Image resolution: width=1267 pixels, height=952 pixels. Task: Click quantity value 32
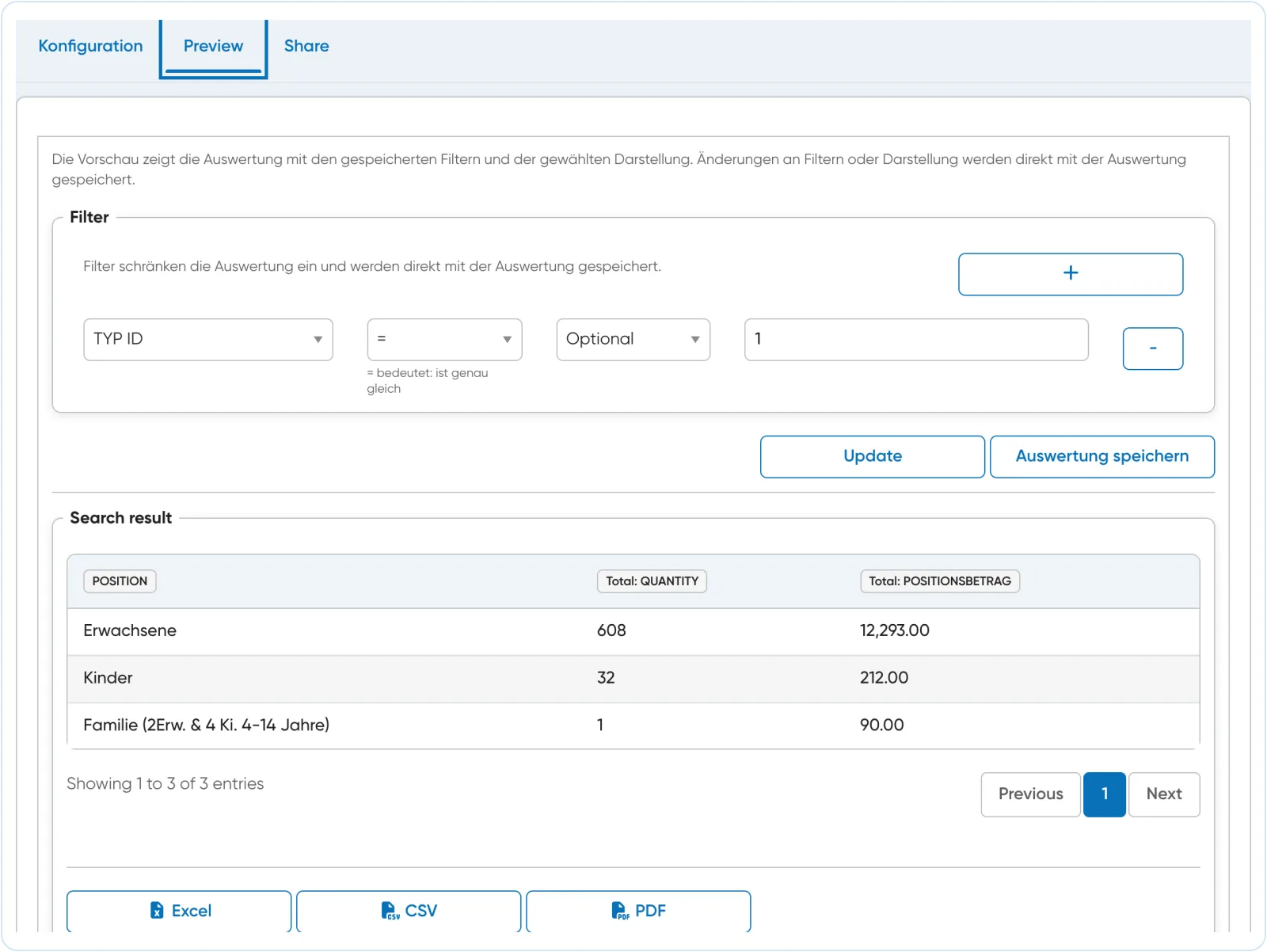click(x=606, y=678)
